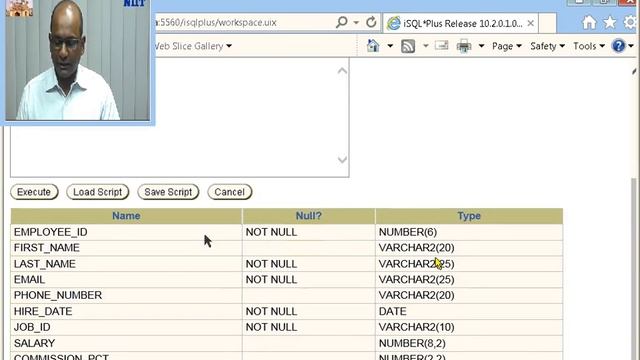
Task: Expand the feeds dropdown arrow
Action: click(x=425, y=46)
